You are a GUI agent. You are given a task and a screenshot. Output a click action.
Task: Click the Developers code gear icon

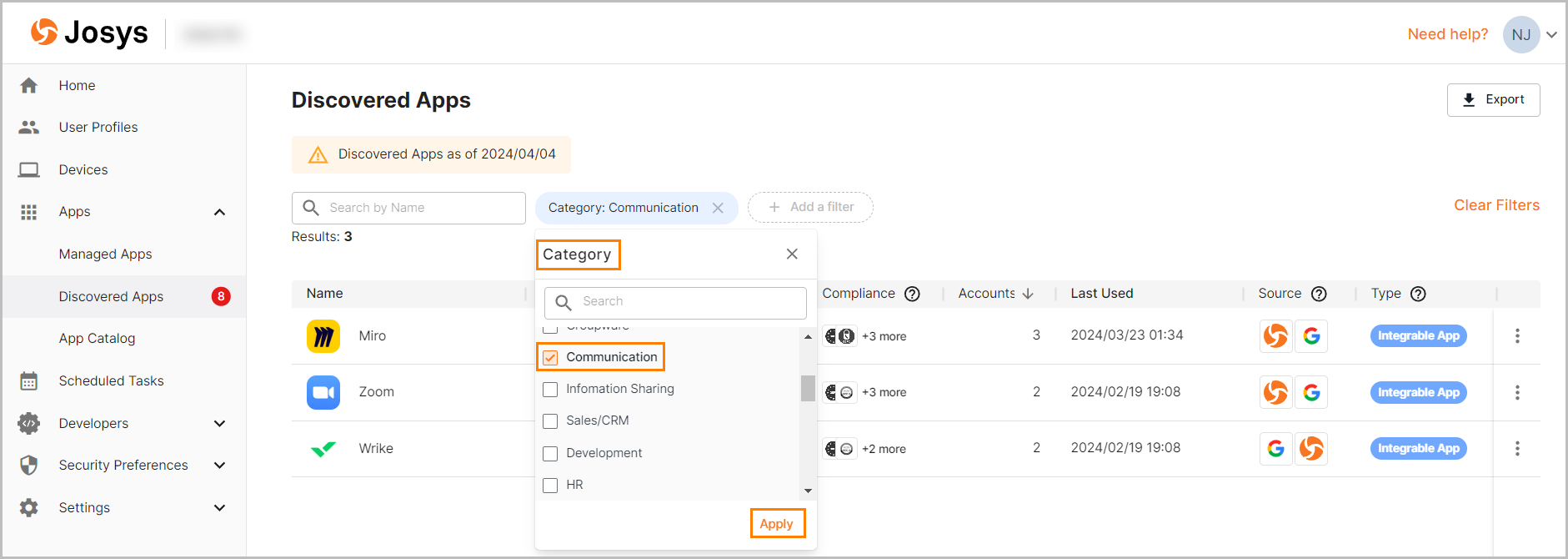29,423
